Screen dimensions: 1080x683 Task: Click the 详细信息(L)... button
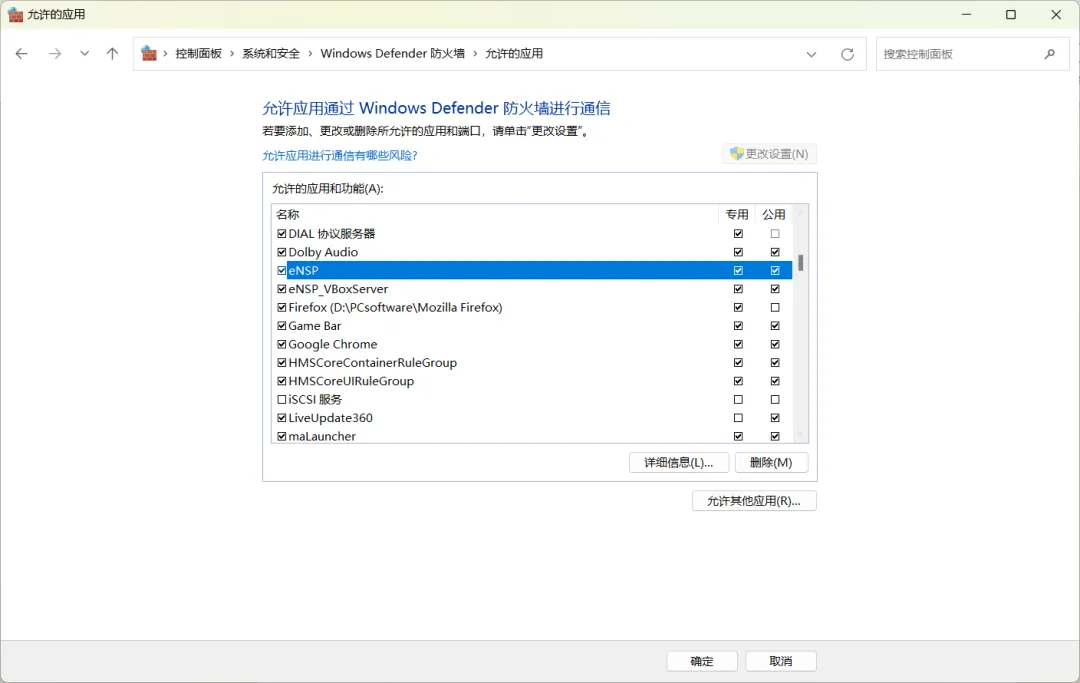pos(678,463)
